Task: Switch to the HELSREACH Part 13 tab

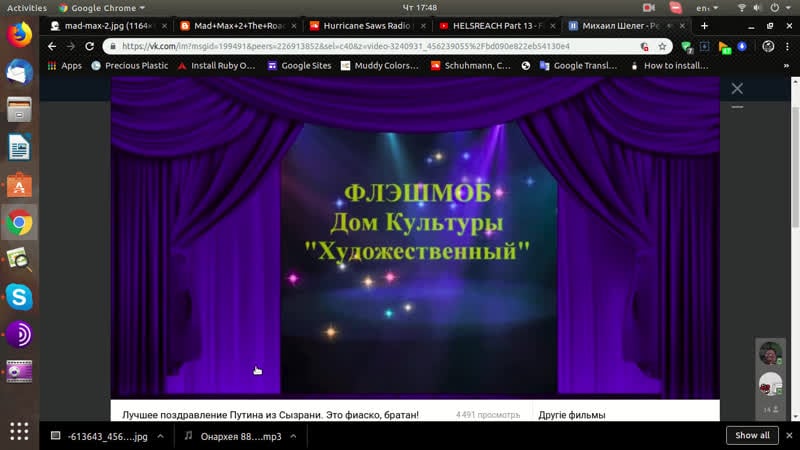Action: pyautogui.click(x=497, y=26)
